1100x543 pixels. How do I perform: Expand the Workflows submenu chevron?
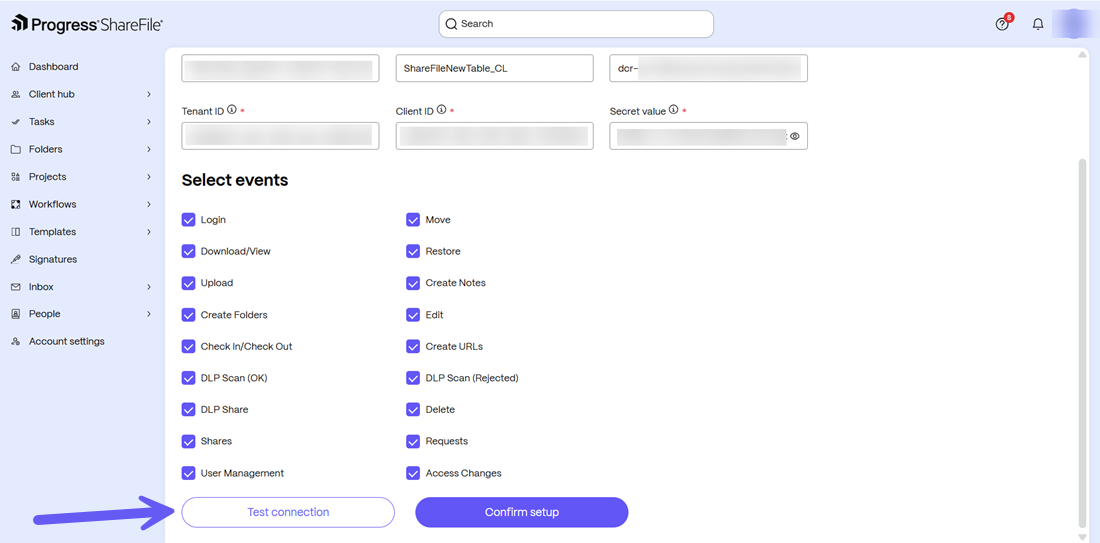[149, 204]
